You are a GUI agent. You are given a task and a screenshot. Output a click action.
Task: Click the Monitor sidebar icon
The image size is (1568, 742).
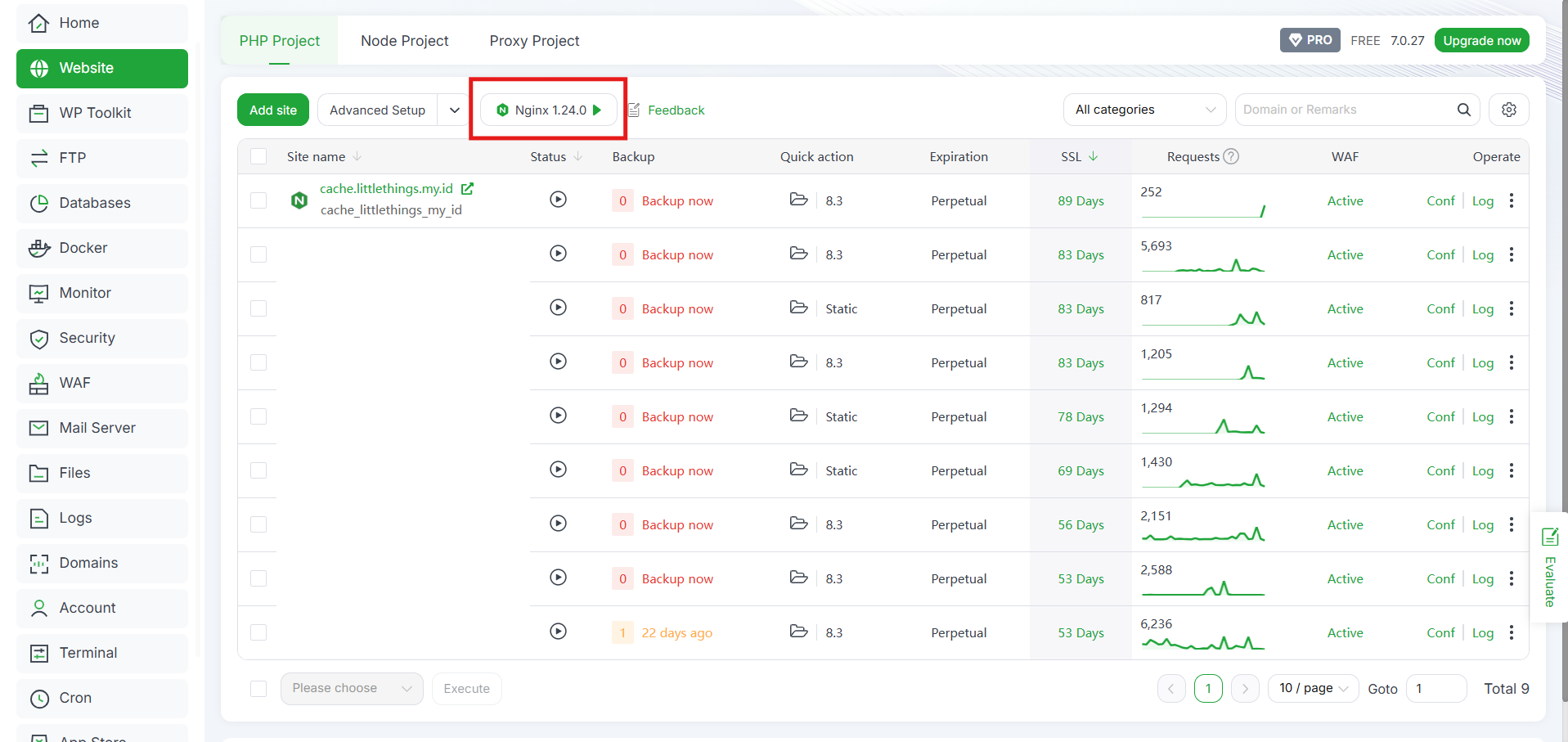[38, 293]
